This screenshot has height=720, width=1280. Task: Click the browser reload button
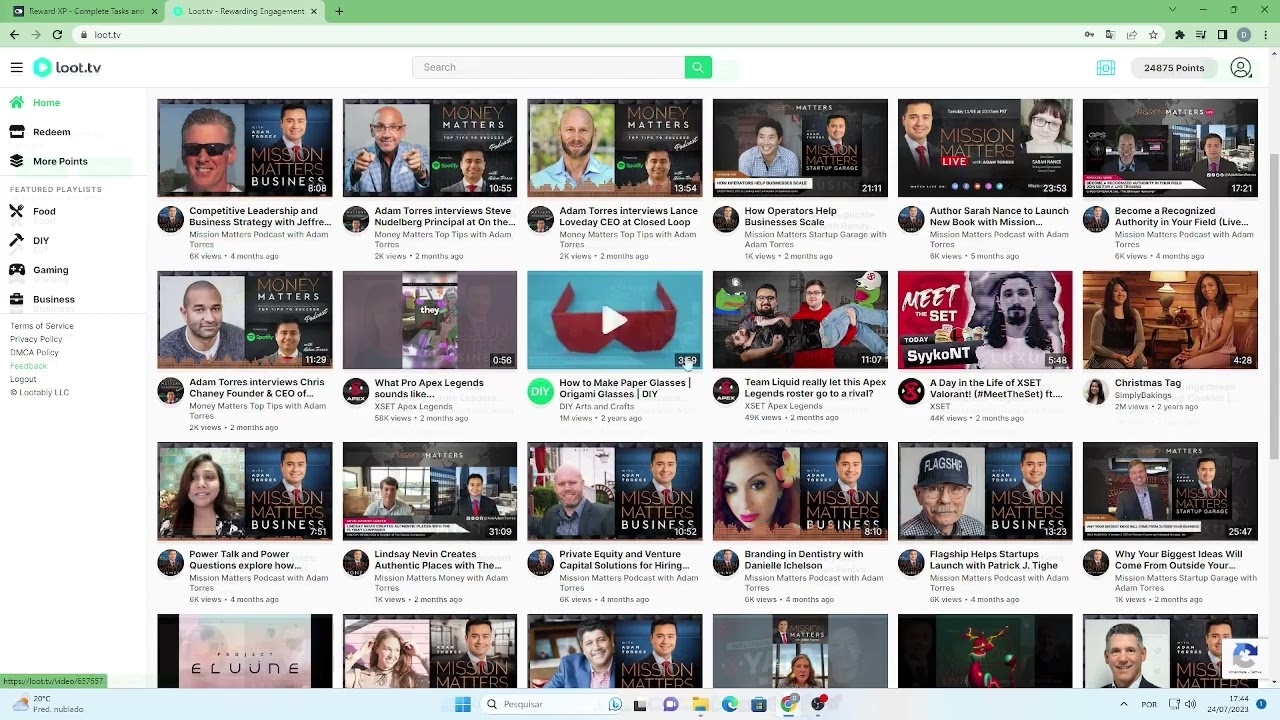click(57, 34)
